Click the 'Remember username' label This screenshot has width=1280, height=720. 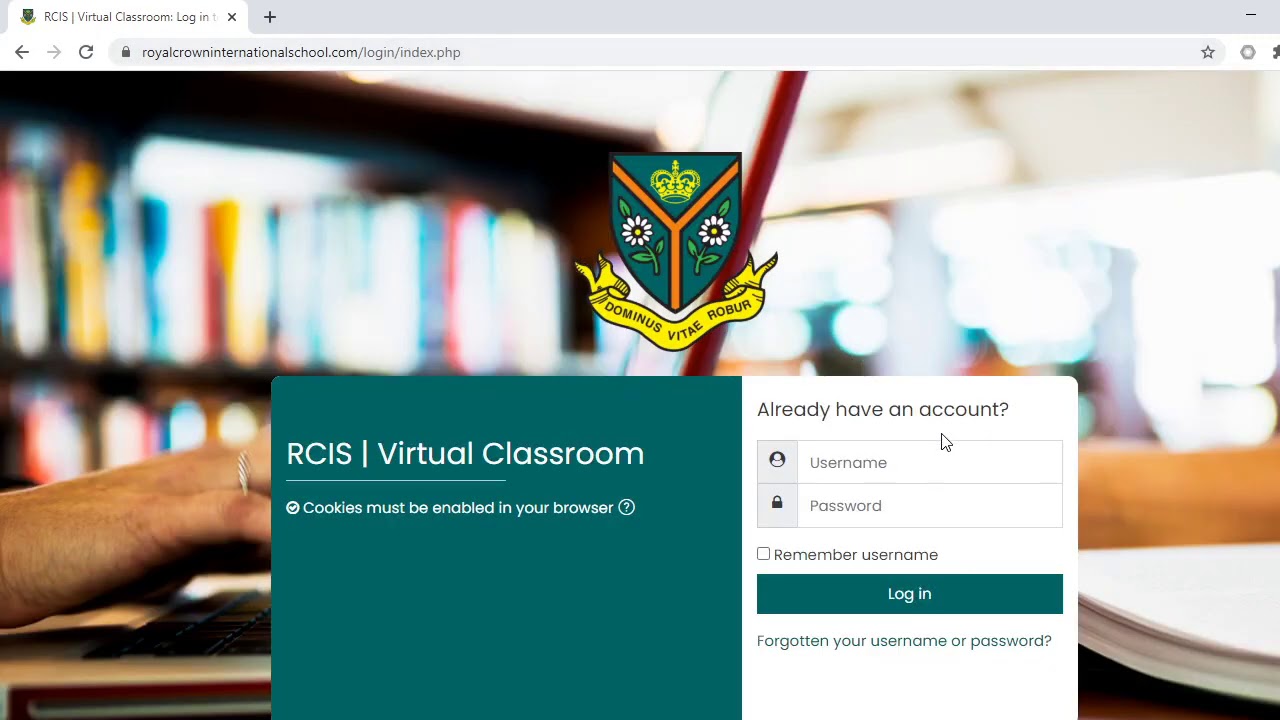[x=856, y=555]
